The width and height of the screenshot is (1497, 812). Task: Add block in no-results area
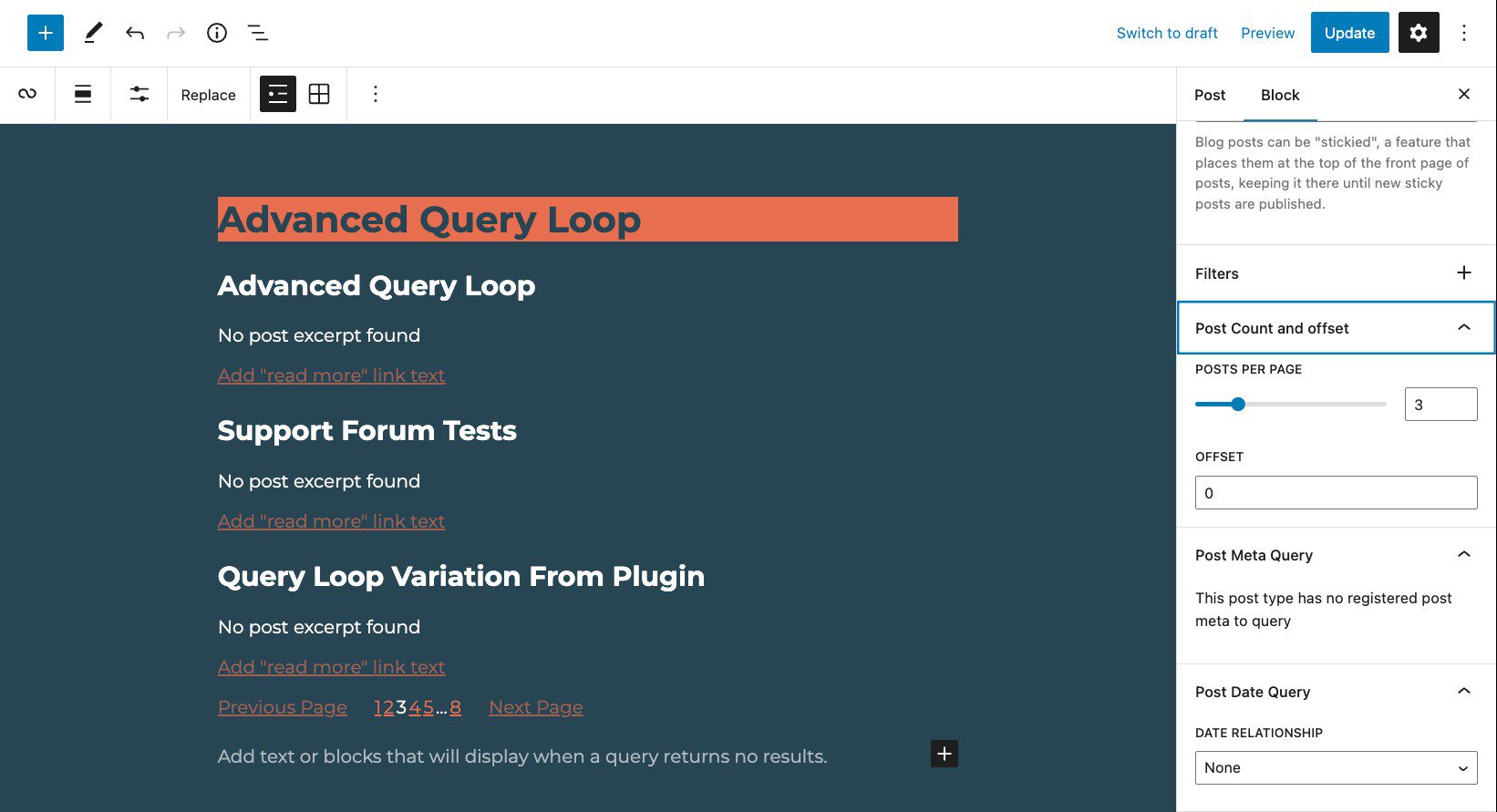pos(945,754)
